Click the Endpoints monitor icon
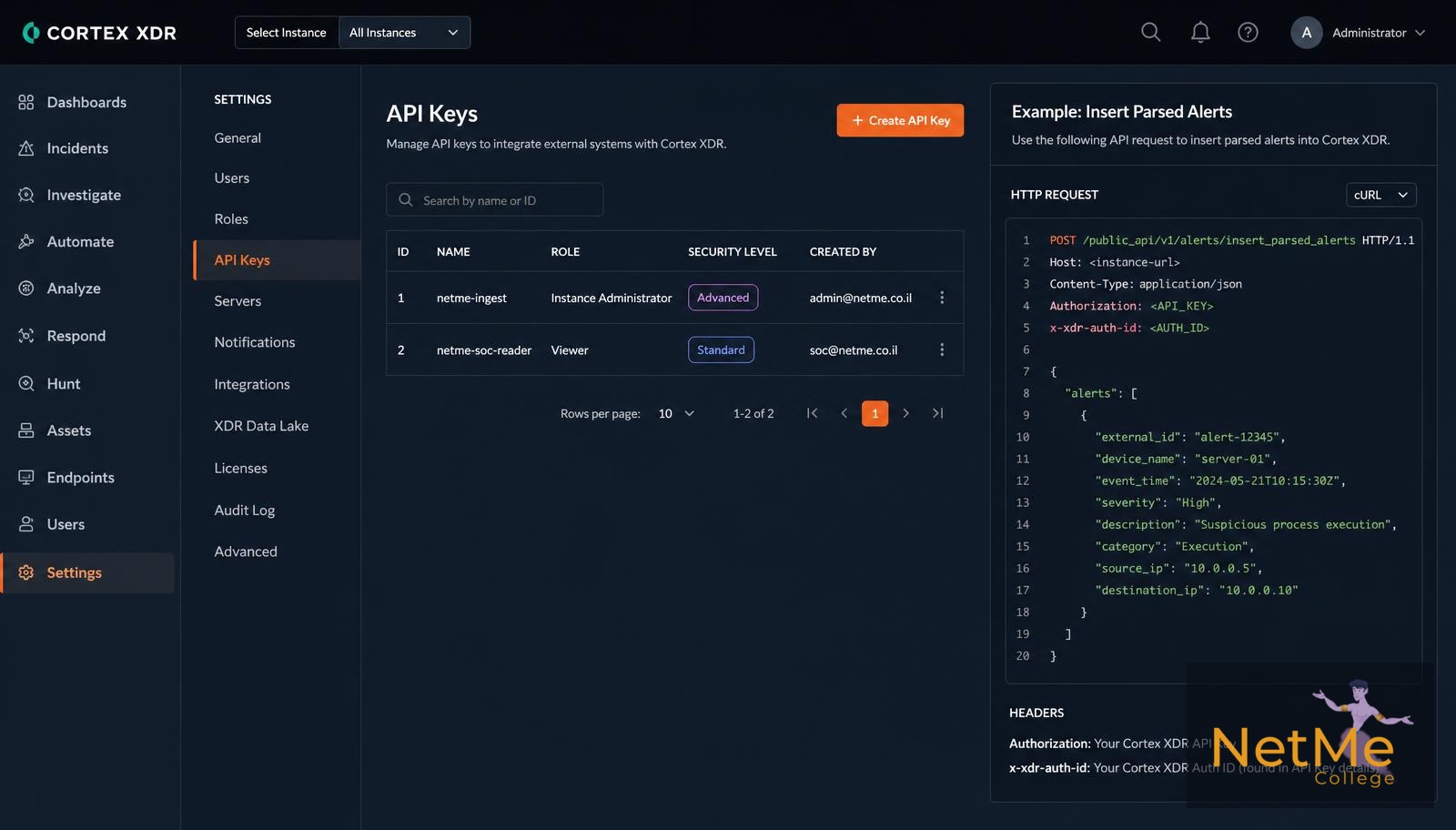 click(26, 477)
